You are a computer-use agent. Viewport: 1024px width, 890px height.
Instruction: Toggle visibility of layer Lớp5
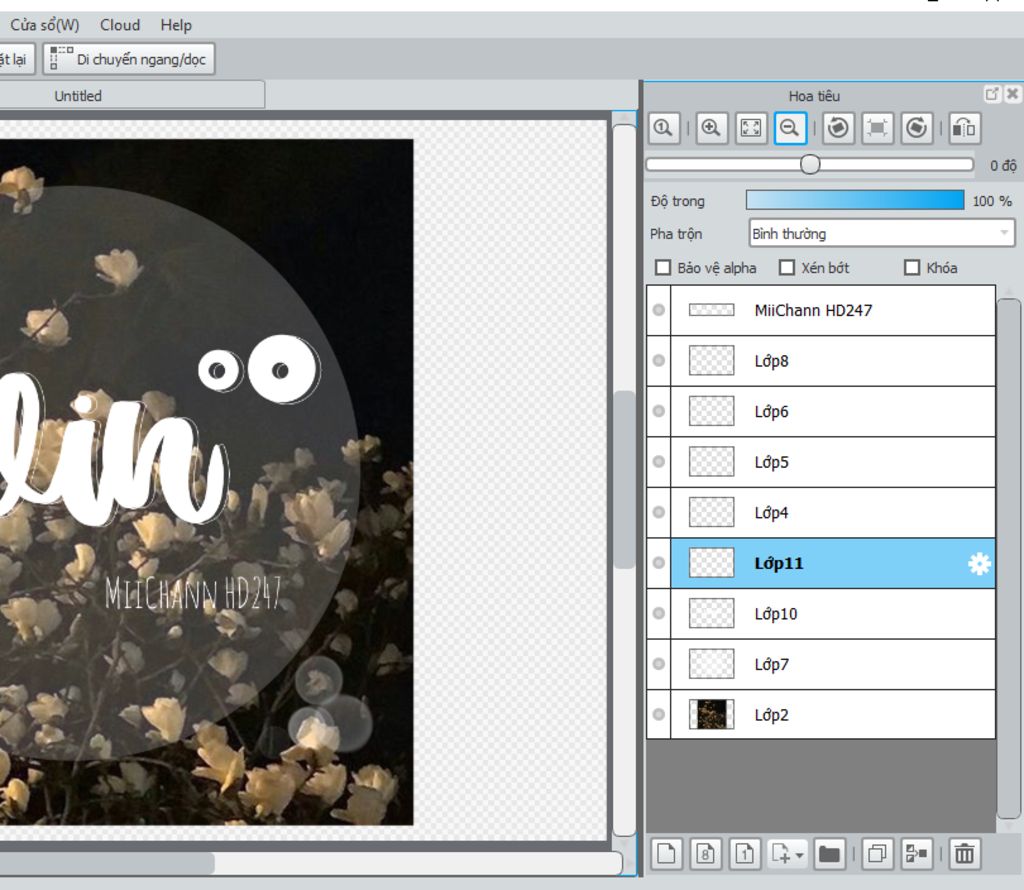pos(659,462)
